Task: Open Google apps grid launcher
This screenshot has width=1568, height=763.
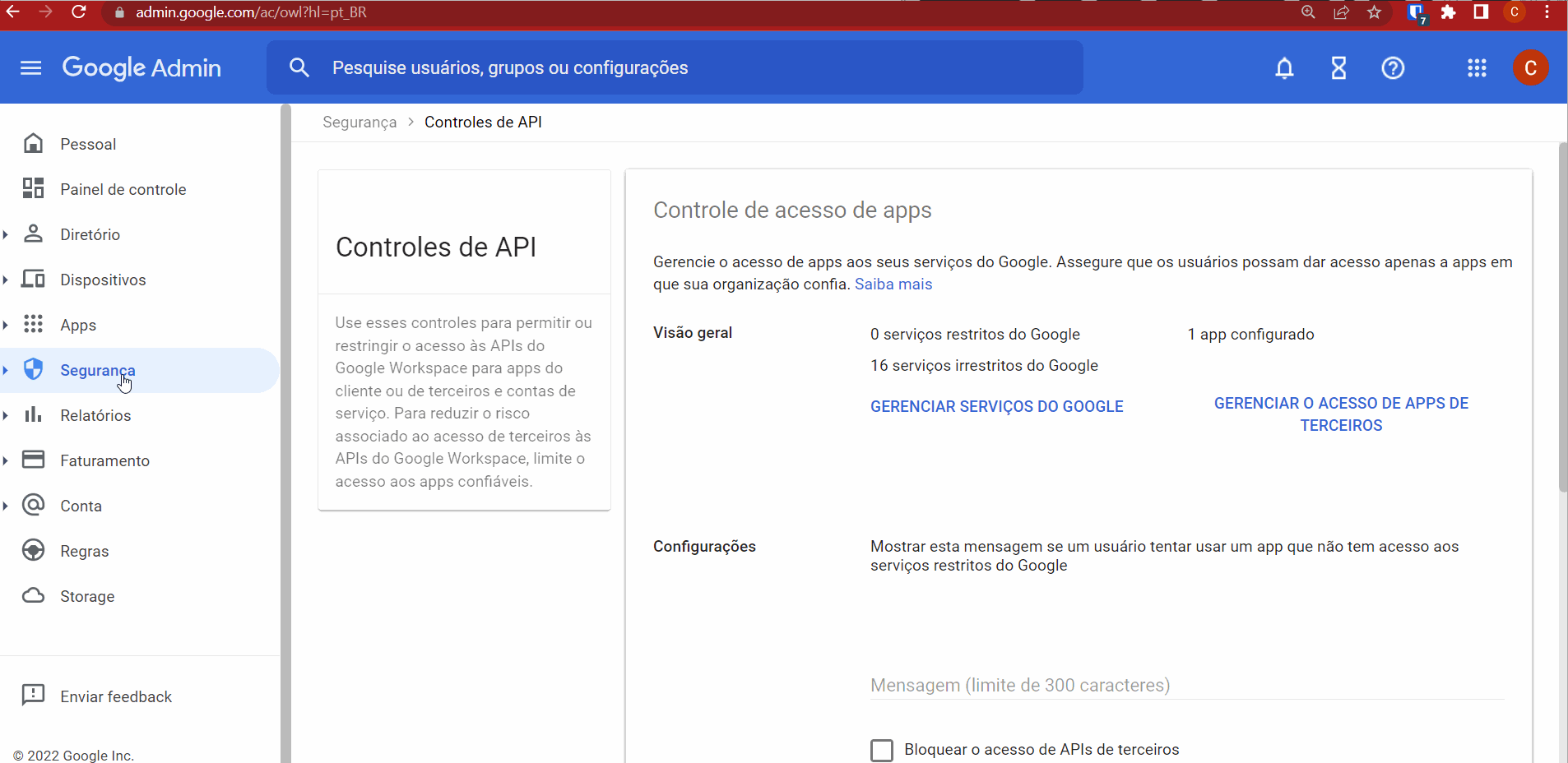Action: 1477,68
